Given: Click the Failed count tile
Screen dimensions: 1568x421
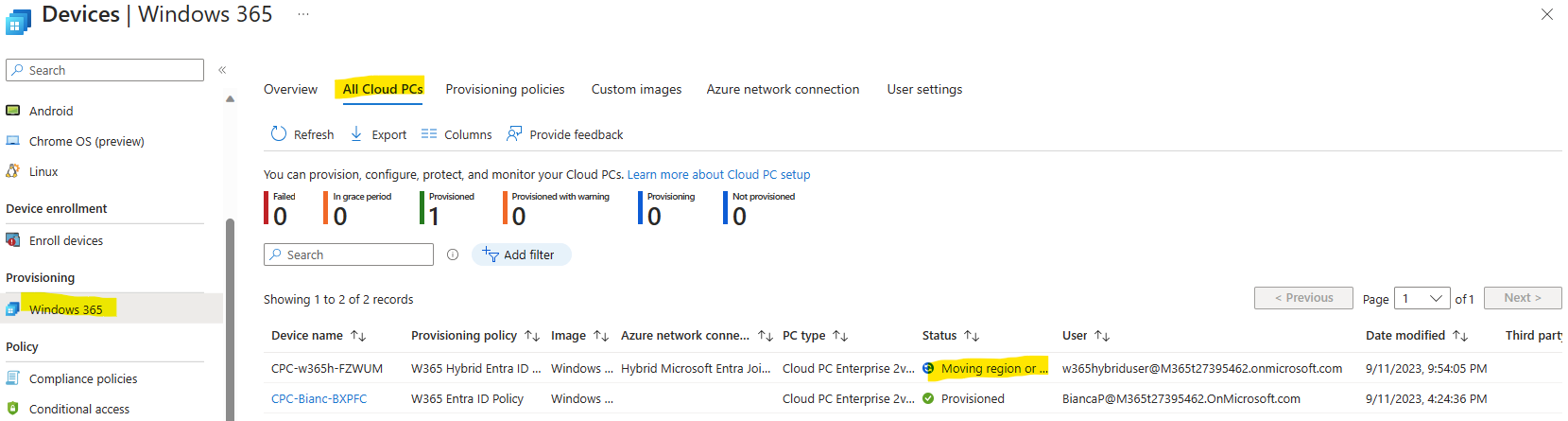Looking at the screenshot, I should pyautogui.click(x=280, y=208).
